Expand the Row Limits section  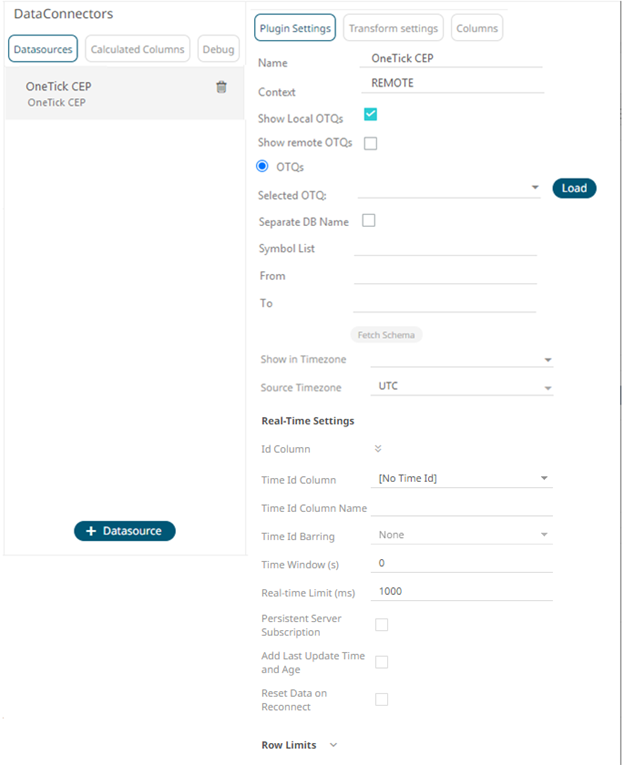click(333, 745)
